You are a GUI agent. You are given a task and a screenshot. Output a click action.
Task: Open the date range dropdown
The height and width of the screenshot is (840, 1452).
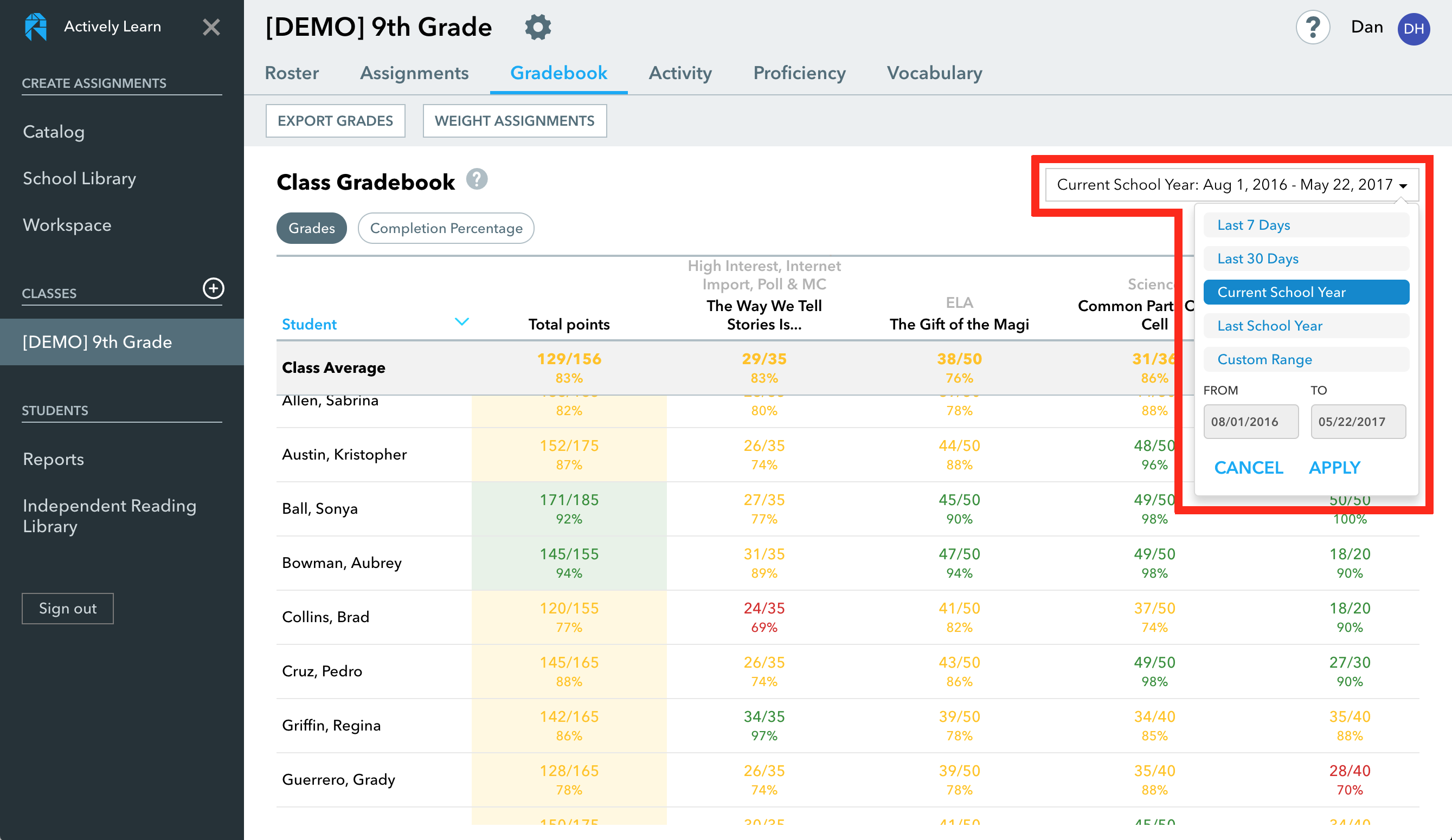(x=1232, y=184)
